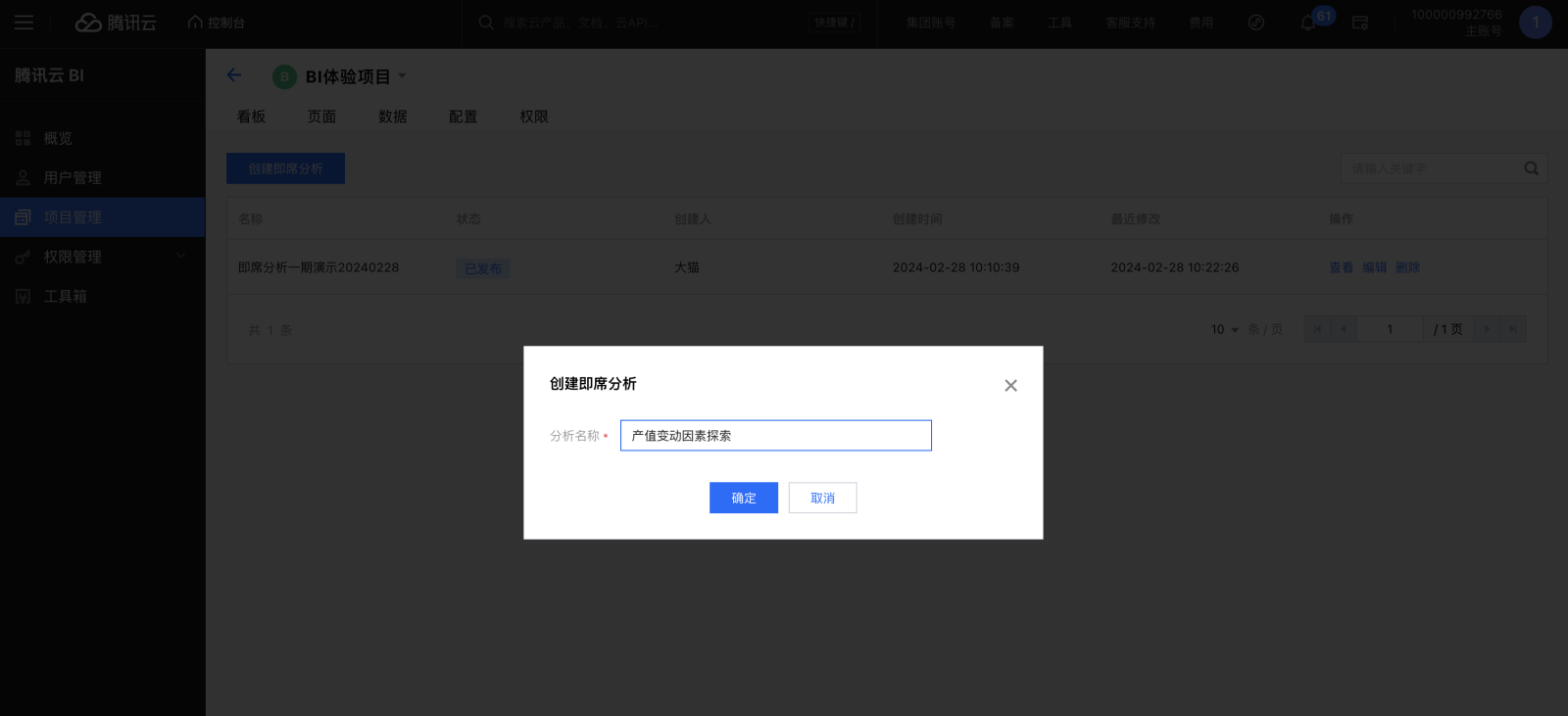1568x716 pixels.
Task: Click the top search magnifier icon
Action: (486, 23)
